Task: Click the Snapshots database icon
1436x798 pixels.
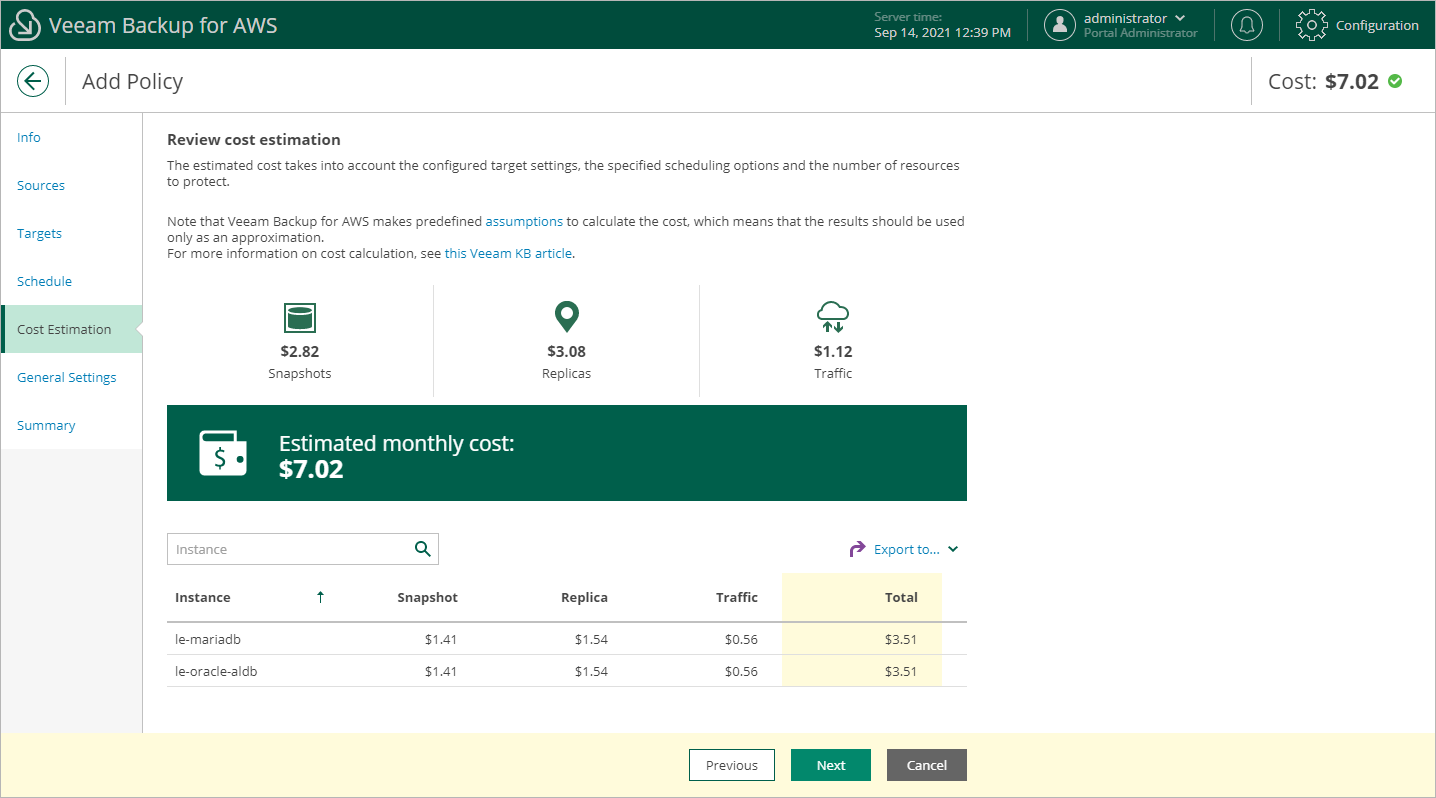Action: (x=300, y=318)
